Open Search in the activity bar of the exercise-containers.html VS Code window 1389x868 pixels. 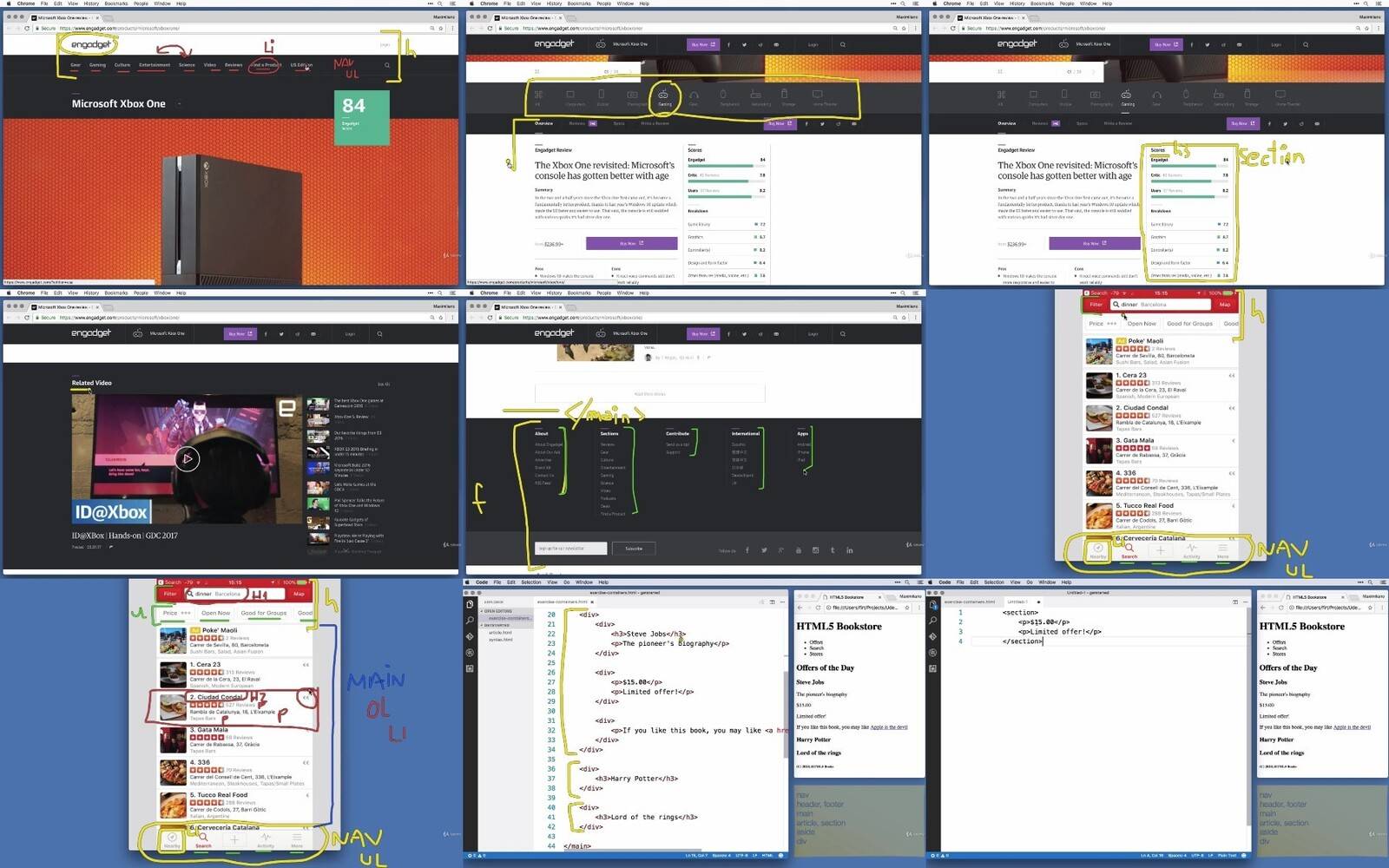coord(470,621)
